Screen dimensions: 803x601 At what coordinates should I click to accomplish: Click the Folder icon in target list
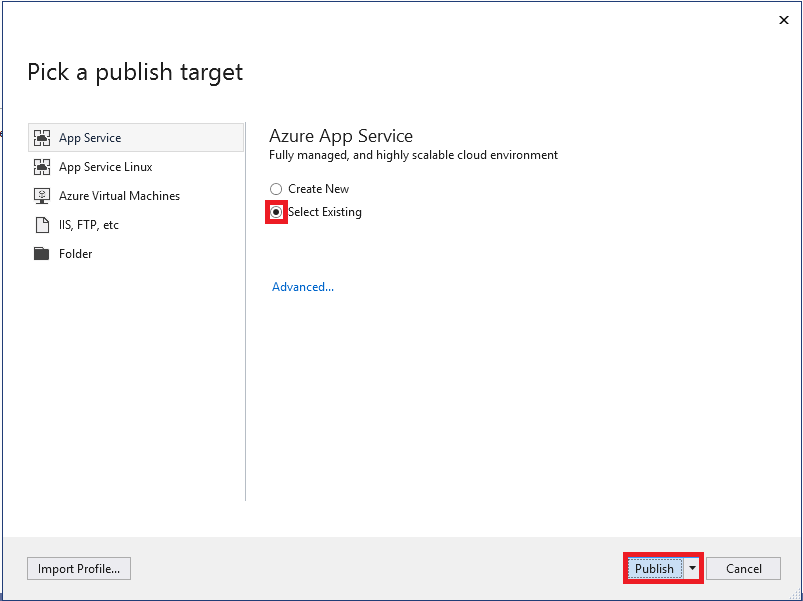[41, 253]
